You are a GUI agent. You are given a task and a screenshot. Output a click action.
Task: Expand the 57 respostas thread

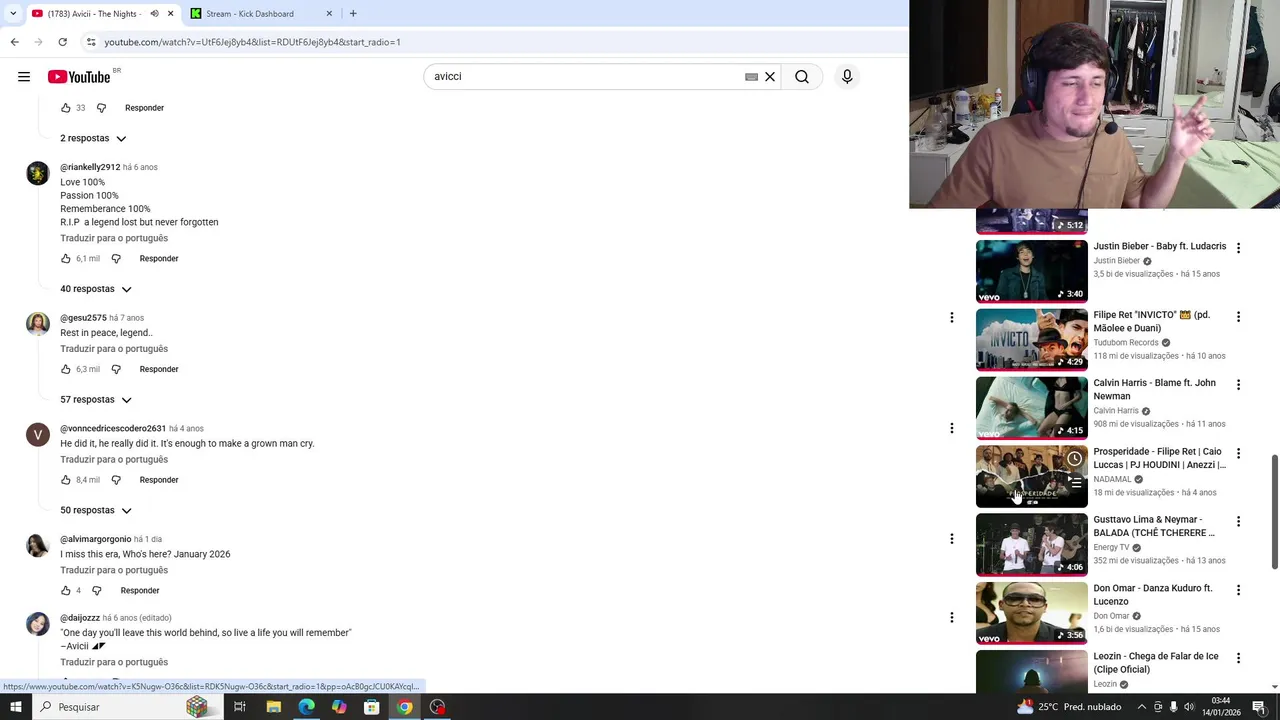(96, 400)
